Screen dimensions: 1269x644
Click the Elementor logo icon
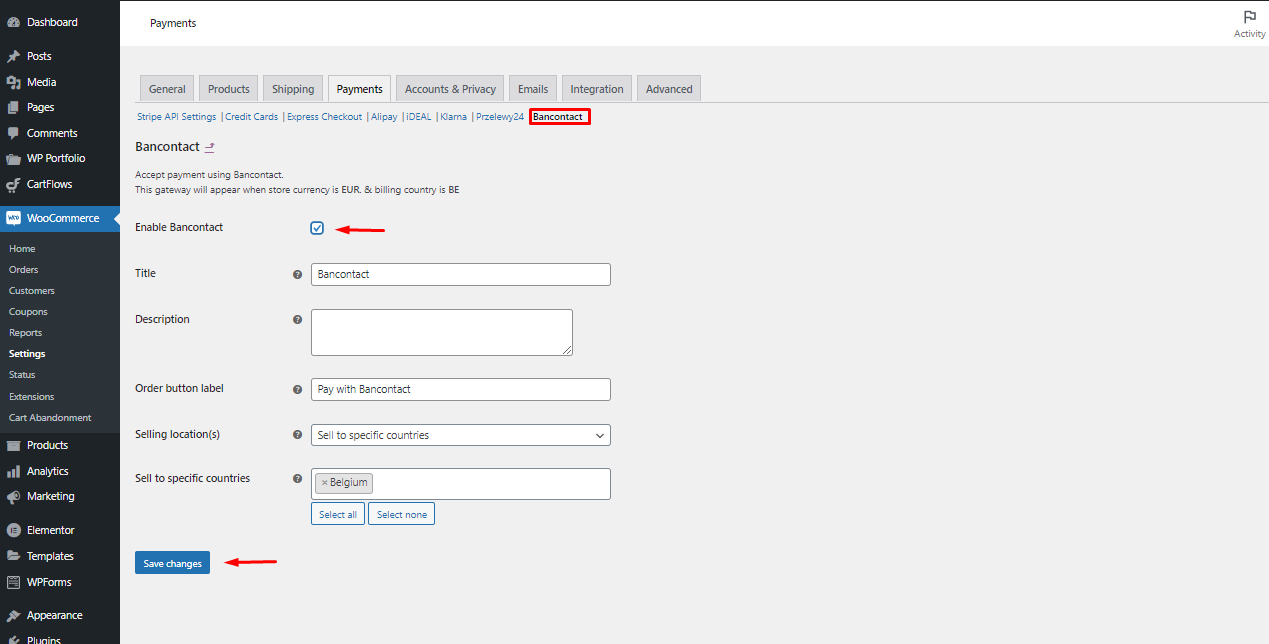tap(14, 530)
